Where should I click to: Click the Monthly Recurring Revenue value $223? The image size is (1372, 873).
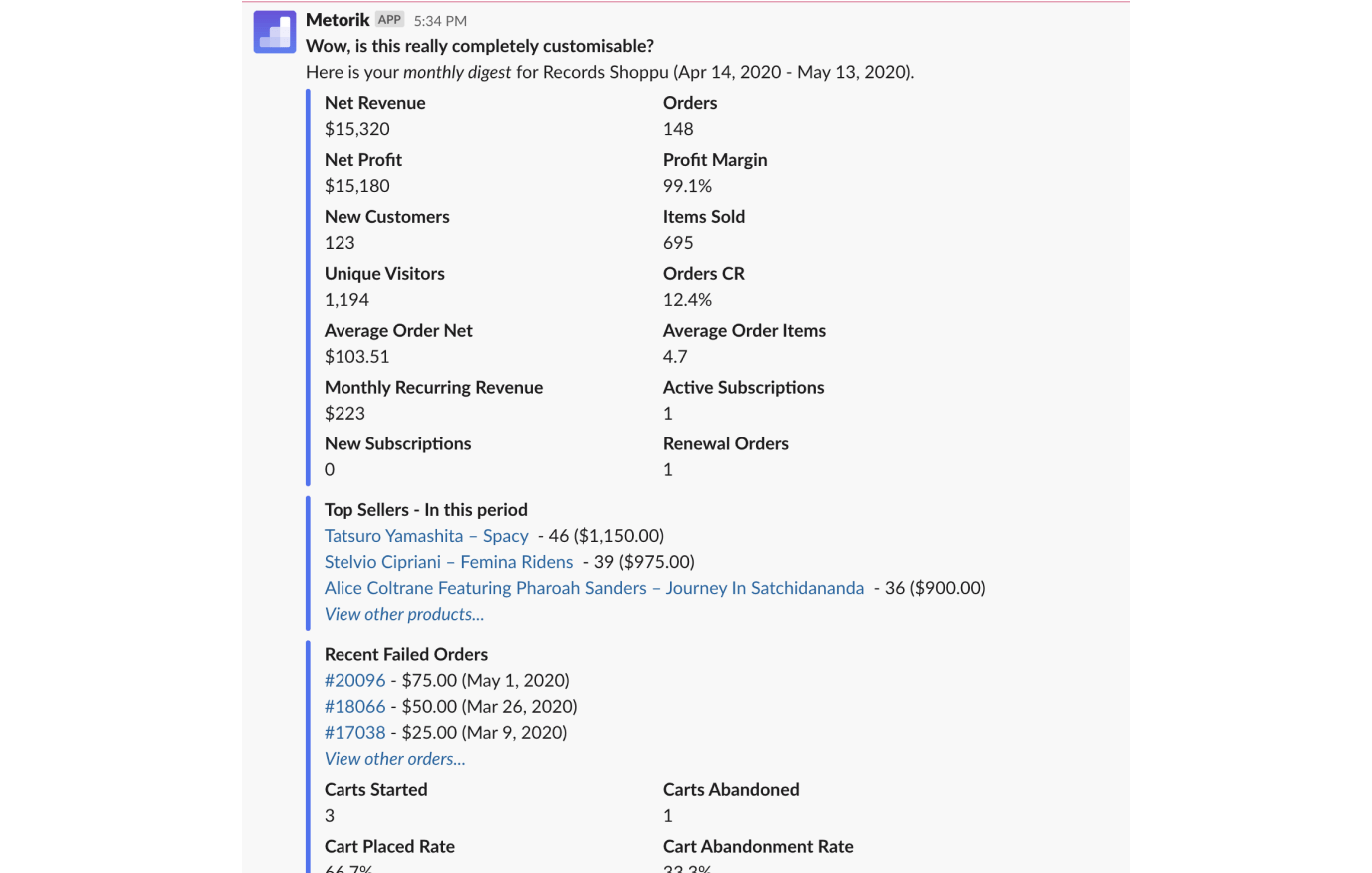tap(344, 414)
